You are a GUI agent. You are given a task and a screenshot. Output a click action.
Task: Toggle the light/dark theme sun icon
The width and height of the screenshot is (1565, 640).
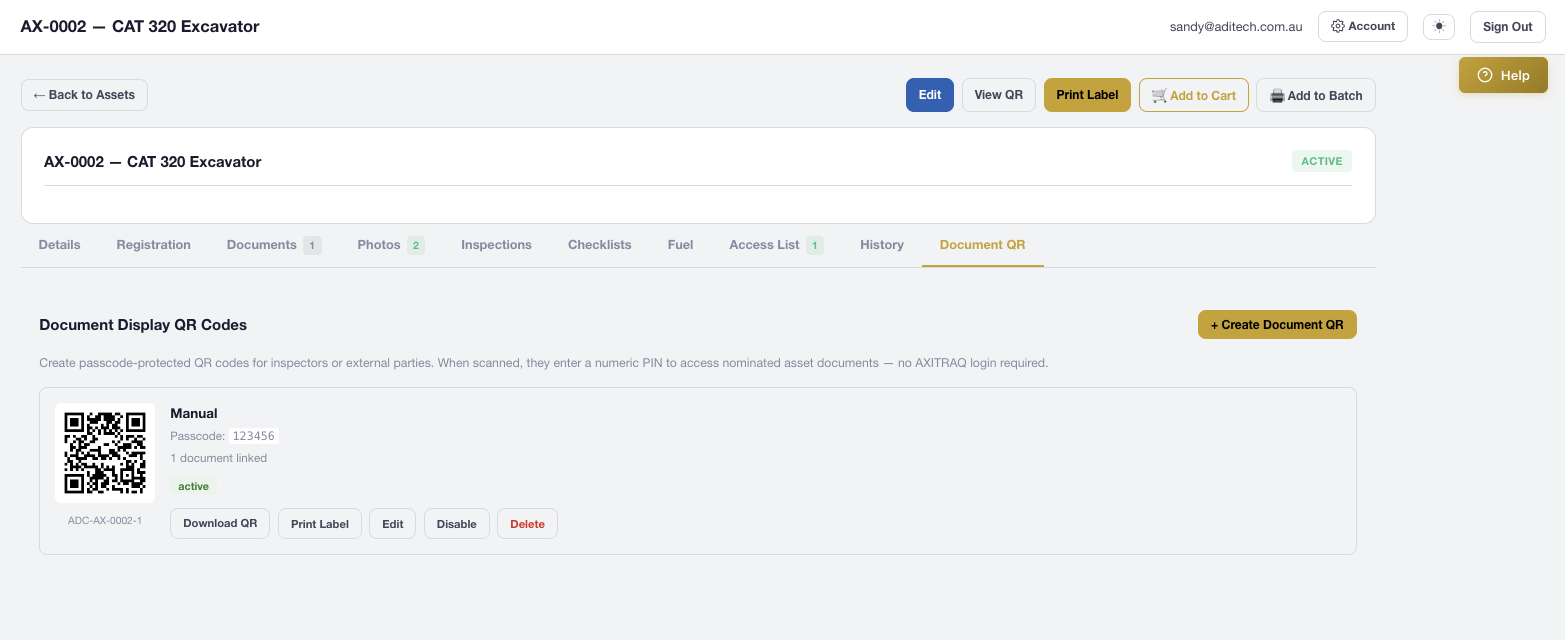1438,26
